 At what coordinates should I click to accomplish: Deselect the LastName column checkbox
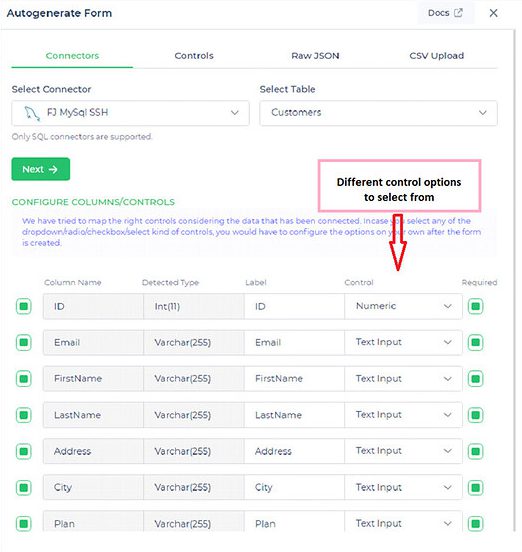pos(24,415)
